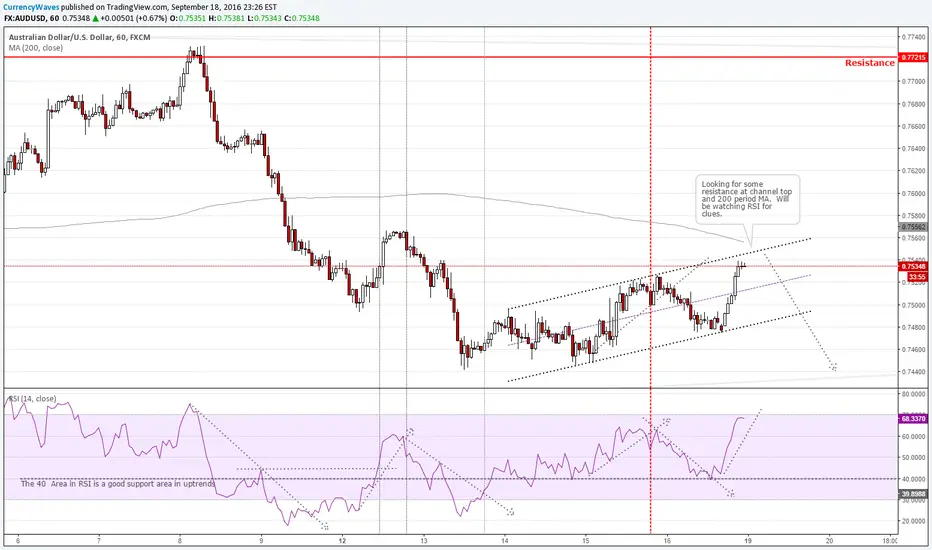Click the 18:00 time axis label

coord(890,541)
